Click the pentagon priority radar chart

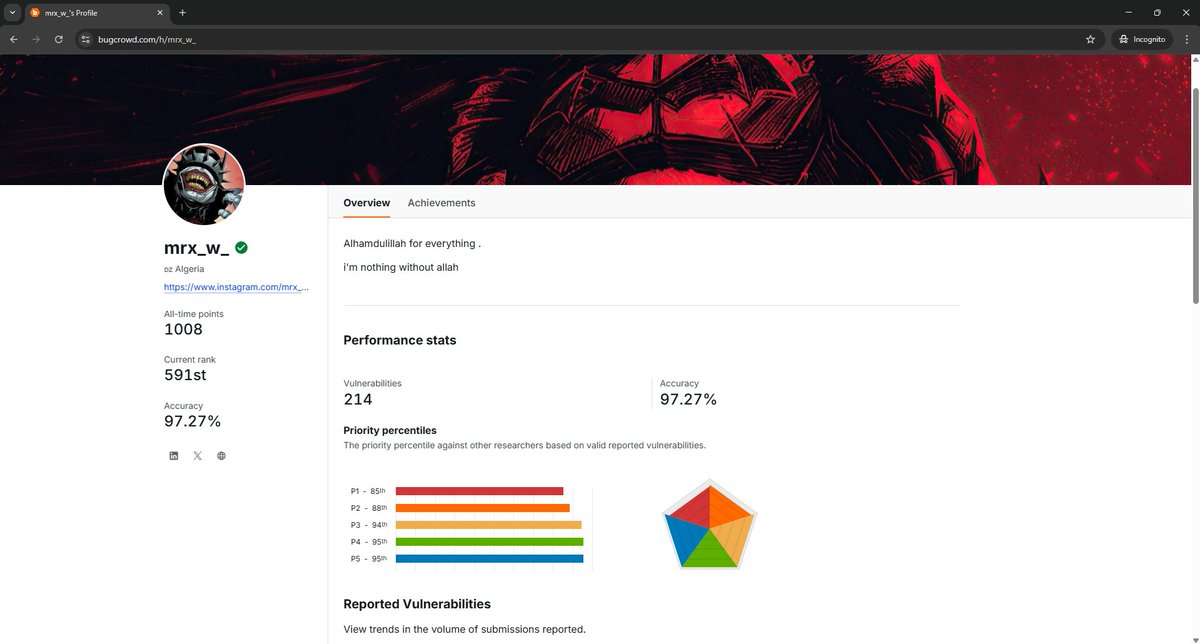tap(709, 526)
